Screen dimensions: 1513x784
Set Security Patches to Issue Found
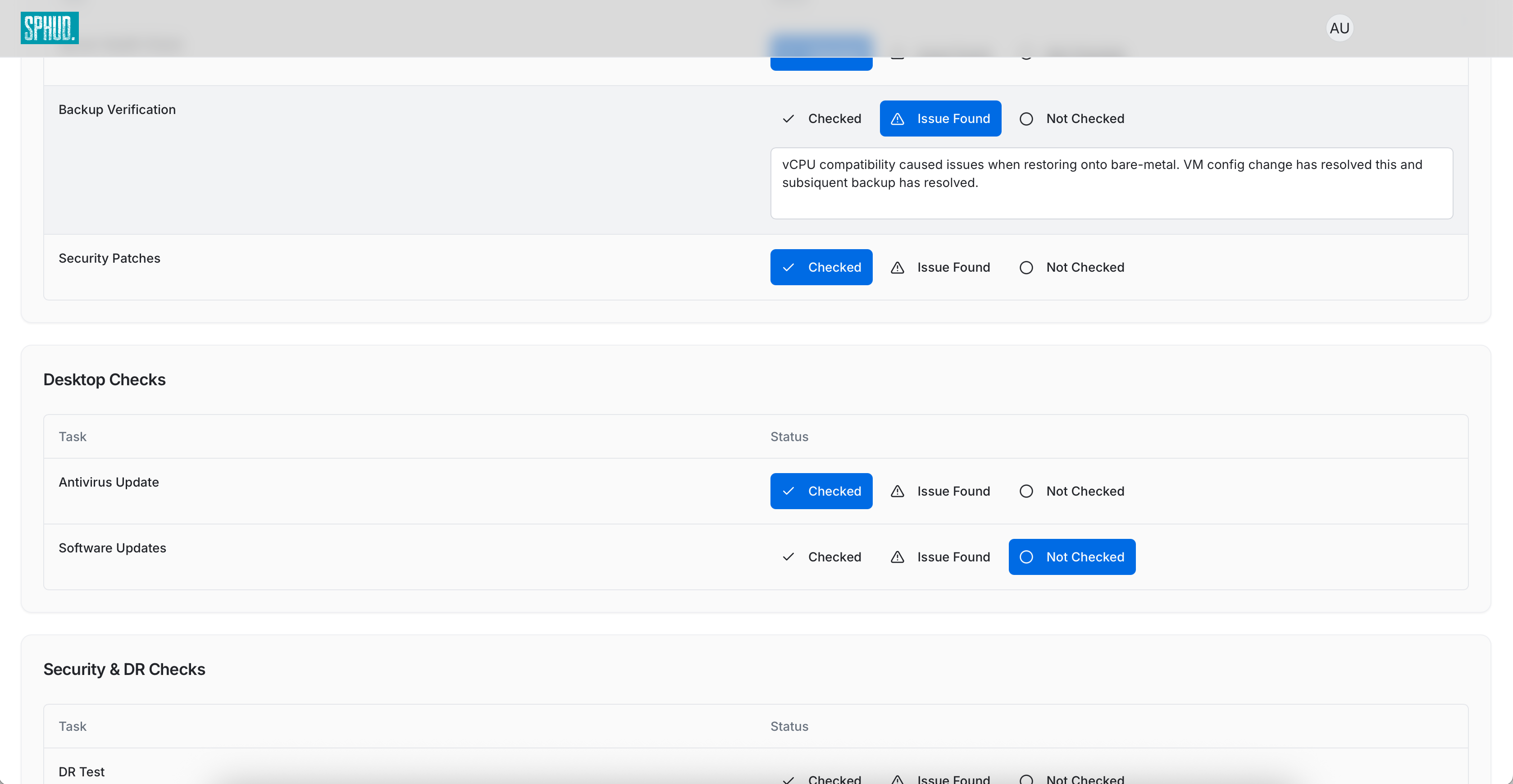(940, 267)
